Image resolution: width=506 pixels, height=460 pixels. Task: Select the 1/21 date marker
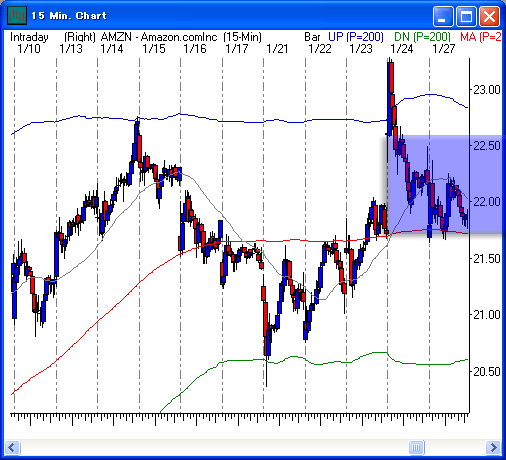click(x=277, y=49)
